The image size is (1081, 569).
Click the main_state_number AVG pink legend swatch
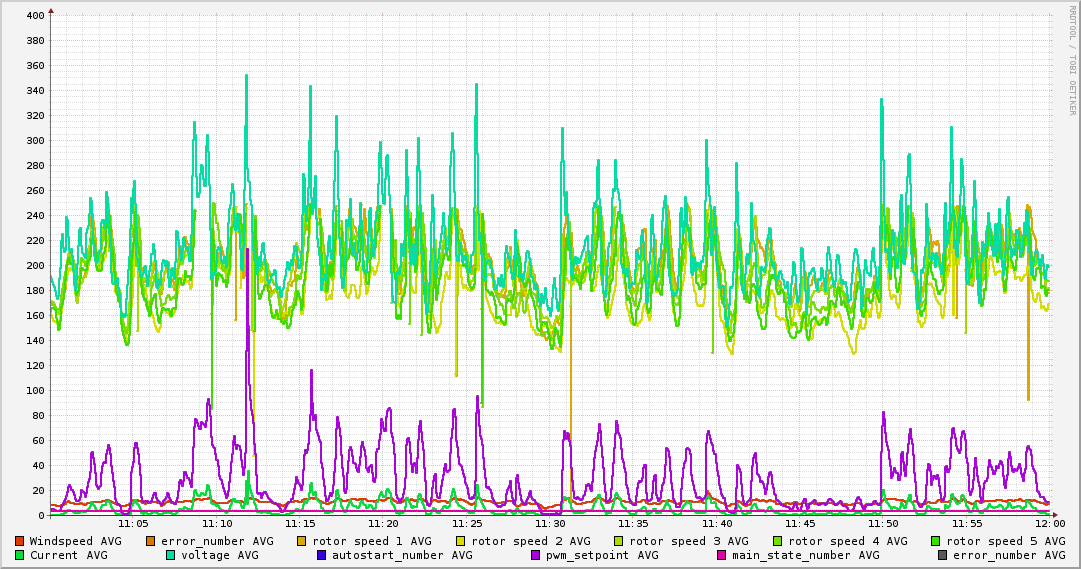pos(722,555)
